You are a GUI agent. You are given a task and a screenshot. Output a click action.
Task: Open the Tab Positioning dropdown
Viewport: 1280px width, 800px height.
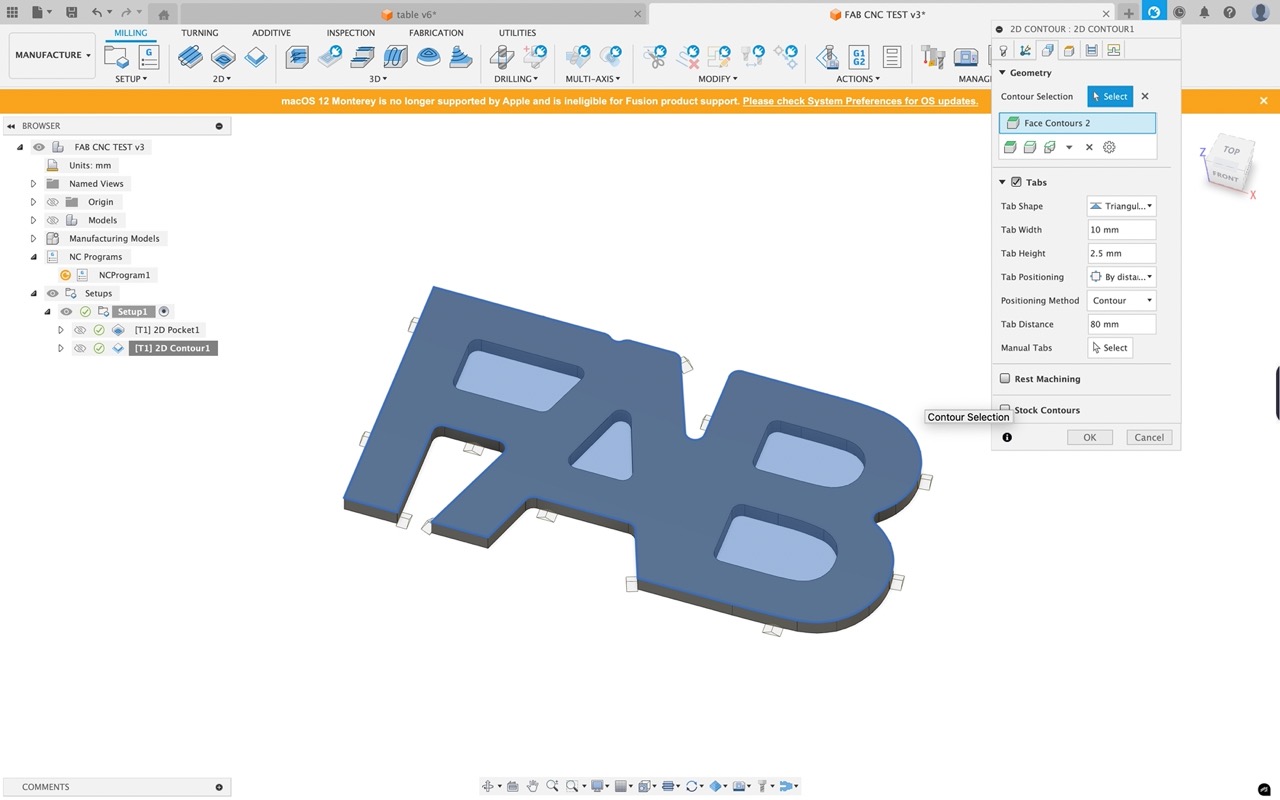click(1121, 277)
